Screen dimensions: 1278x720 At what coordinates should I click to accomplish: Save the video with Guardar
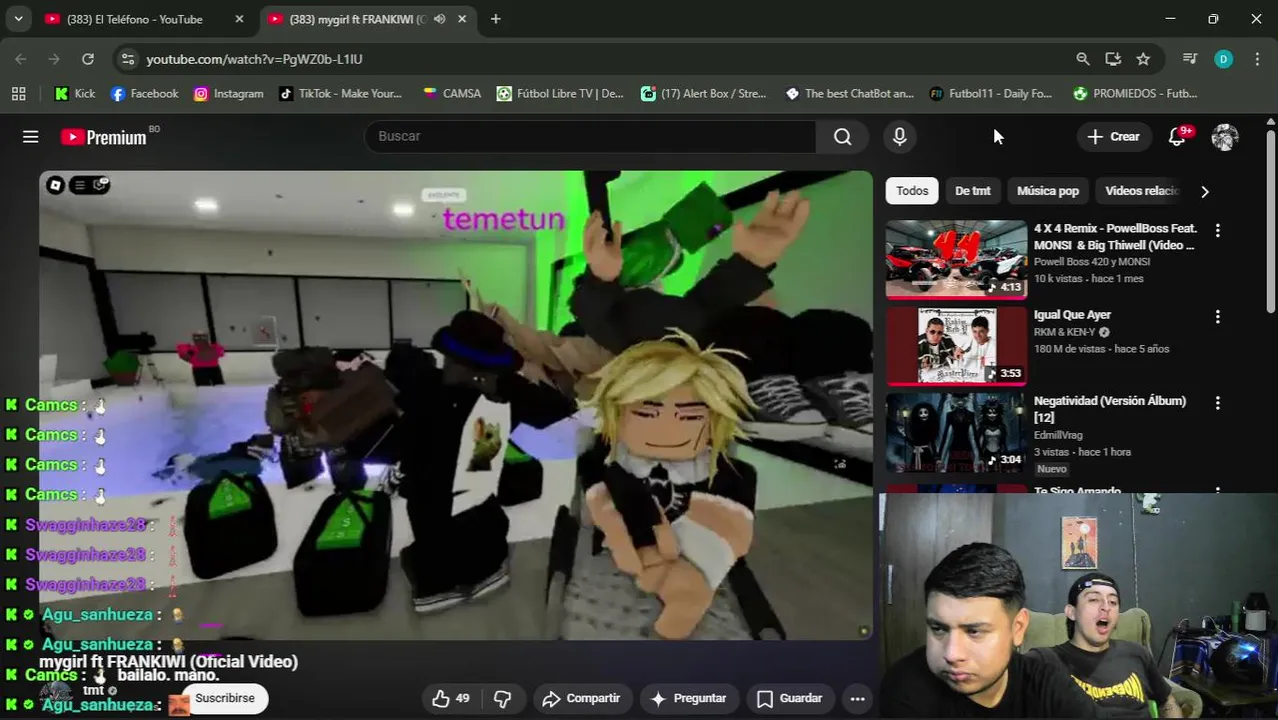click(x=790, y=698)
